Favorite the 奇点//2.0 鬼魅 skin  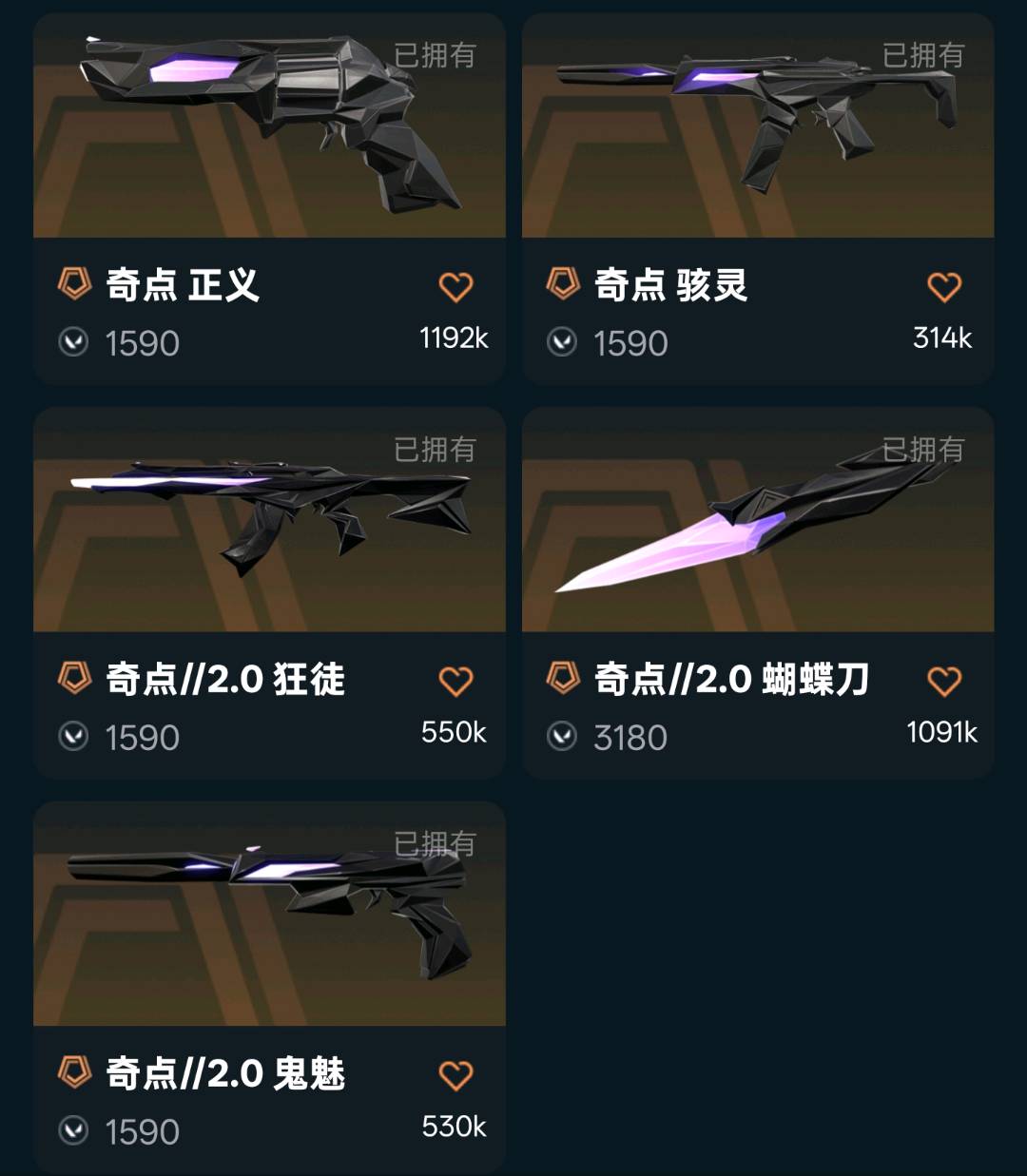click(x=455, y=1075)
